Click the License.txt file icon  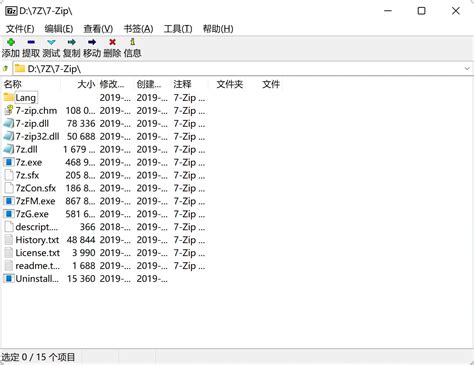coord(9,253)
